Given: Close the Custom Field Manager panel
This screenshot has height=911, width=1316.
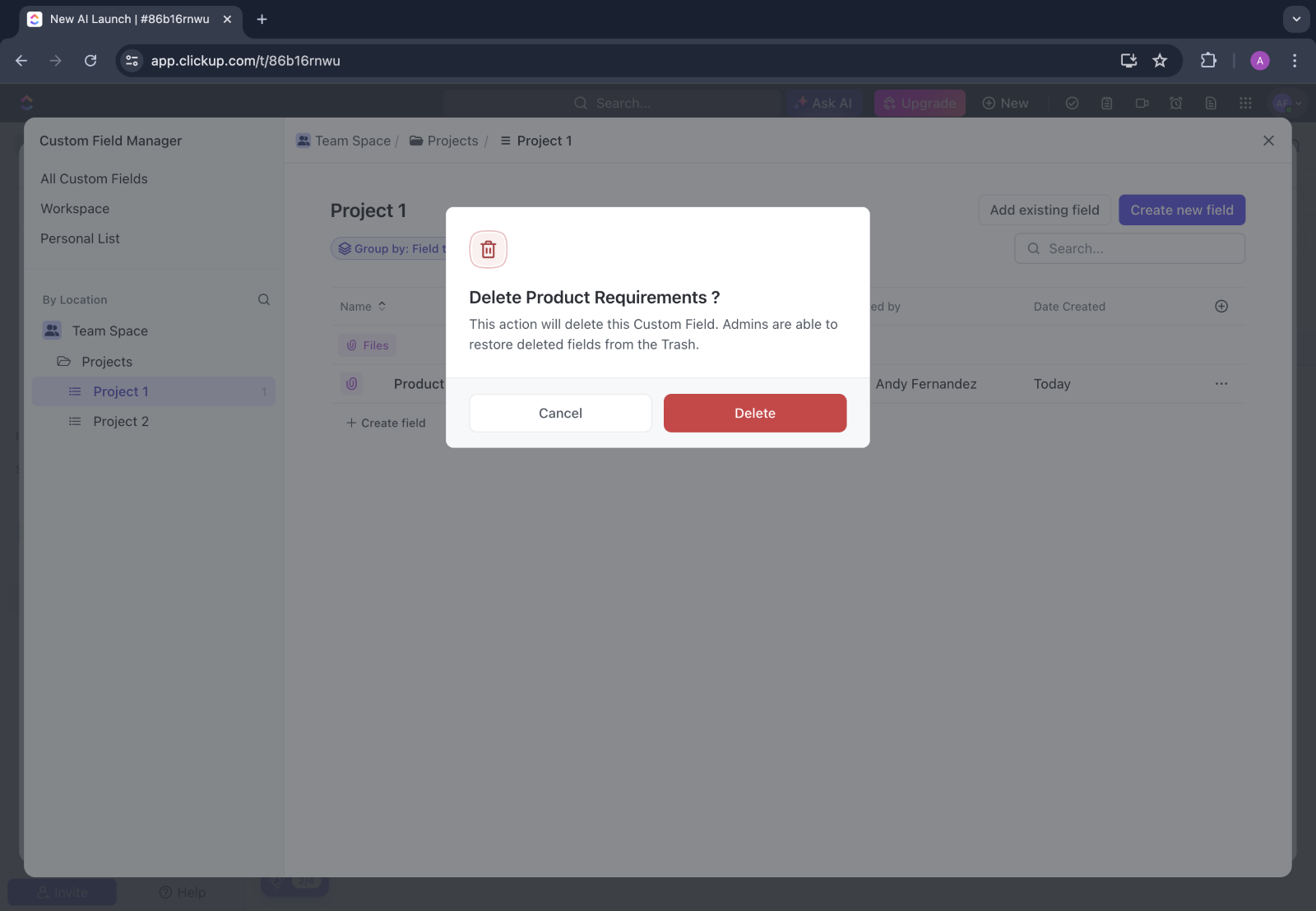Looking at the screenshot, I should coord(1268,141).
